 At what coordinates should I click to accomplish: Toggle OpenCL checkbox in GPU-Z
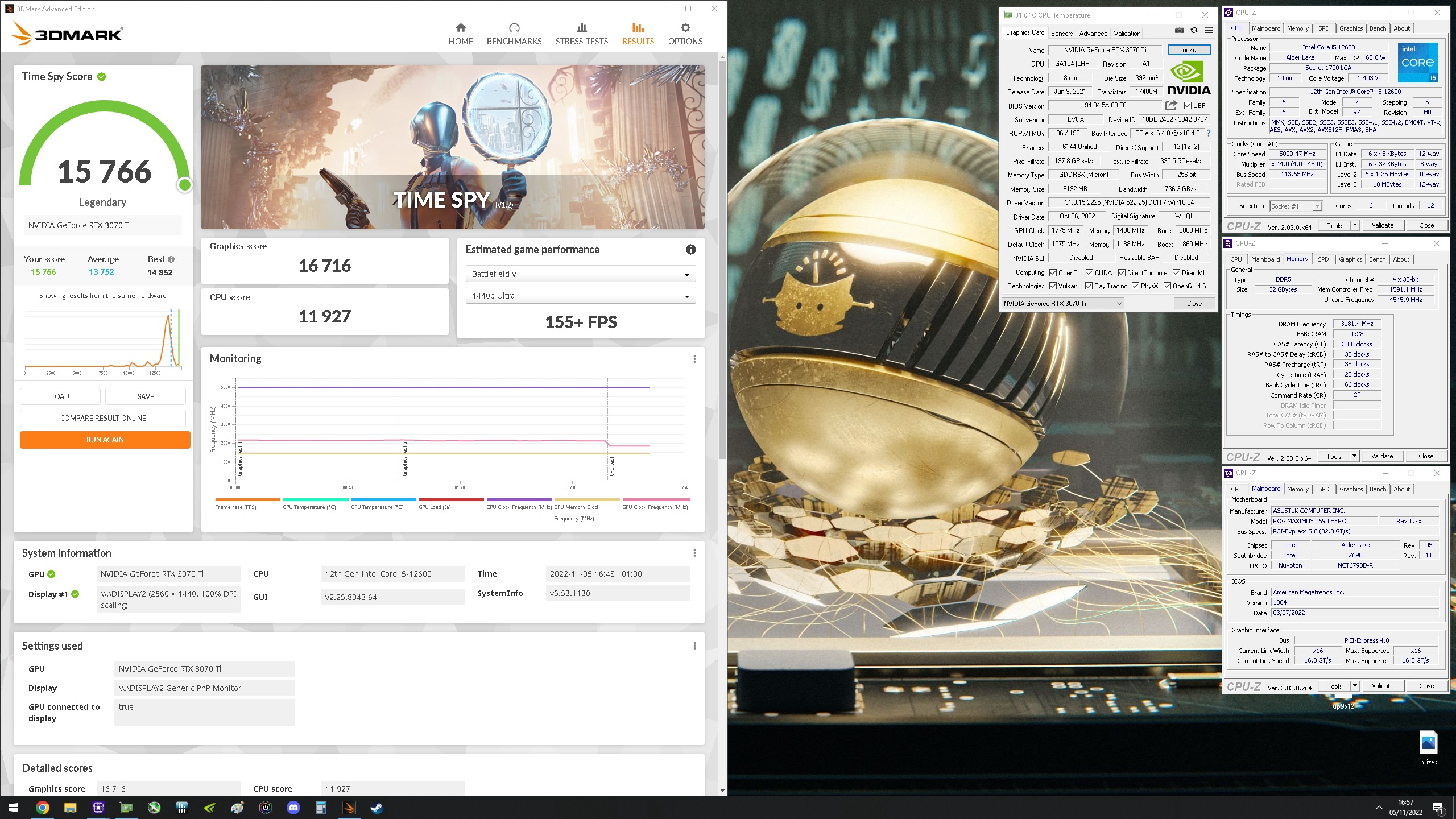pyautogui.click(x=1053, y=273)
